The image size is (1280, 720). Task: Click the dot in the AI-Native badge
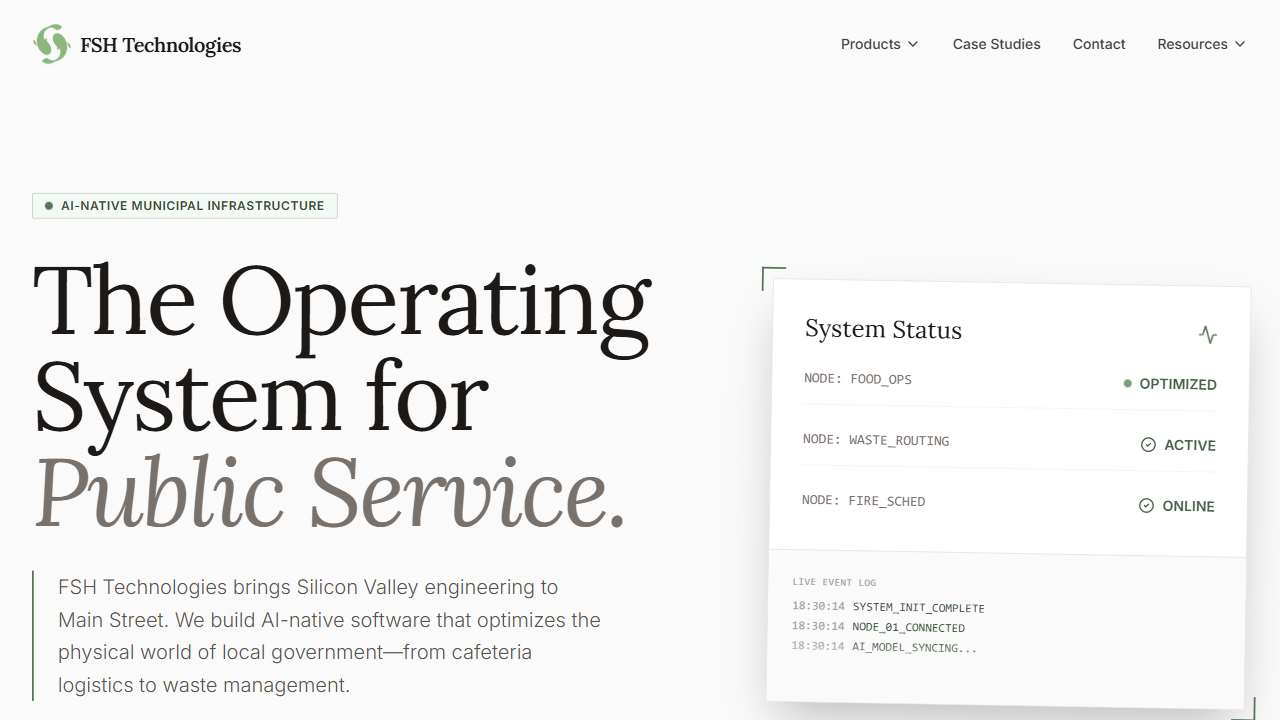tap(48, 206)
